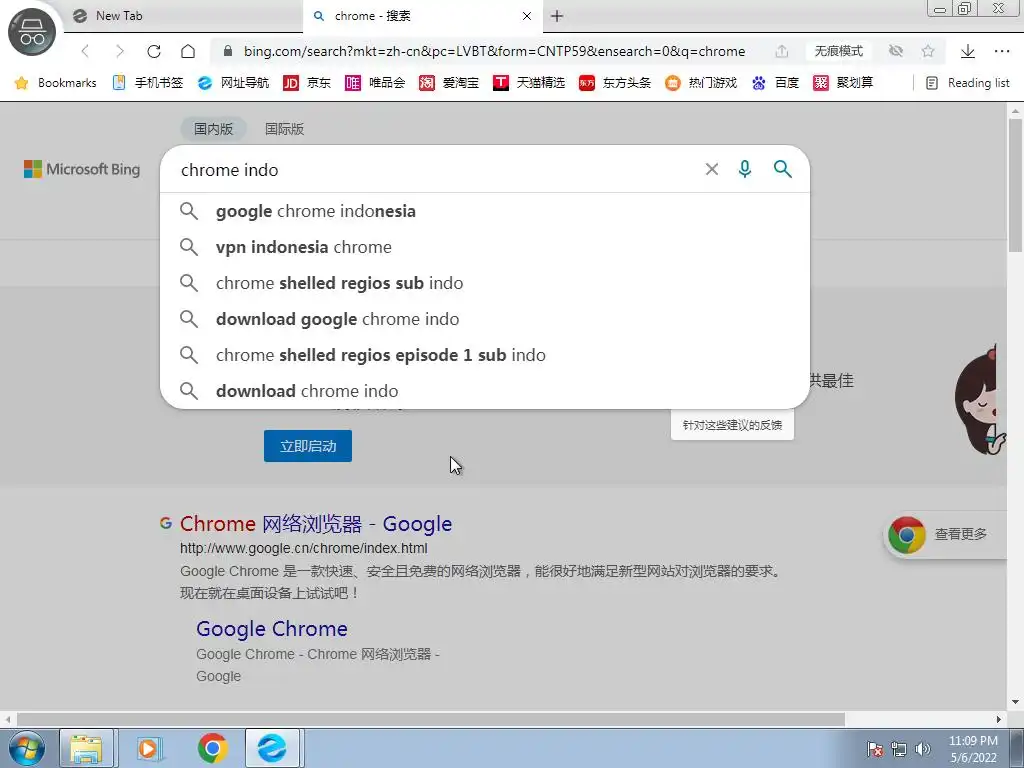Bookmark the page with the star icon

(928, 51)
